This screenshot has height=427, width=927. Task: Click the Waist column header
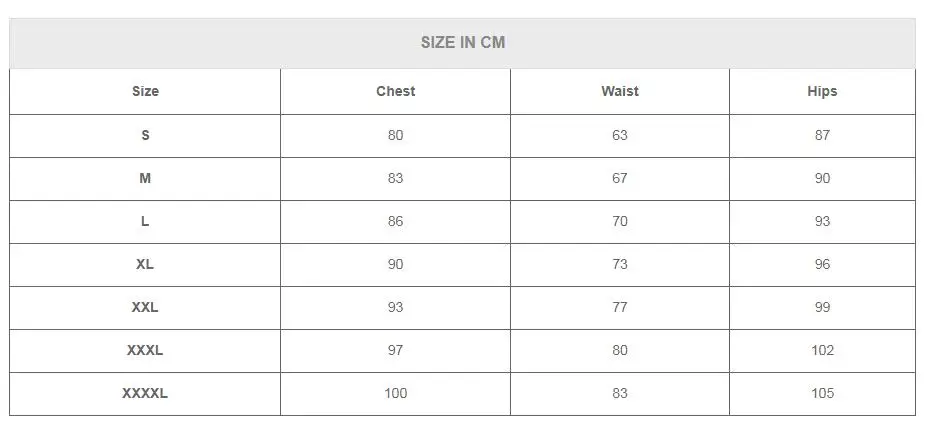click(620, 91)
